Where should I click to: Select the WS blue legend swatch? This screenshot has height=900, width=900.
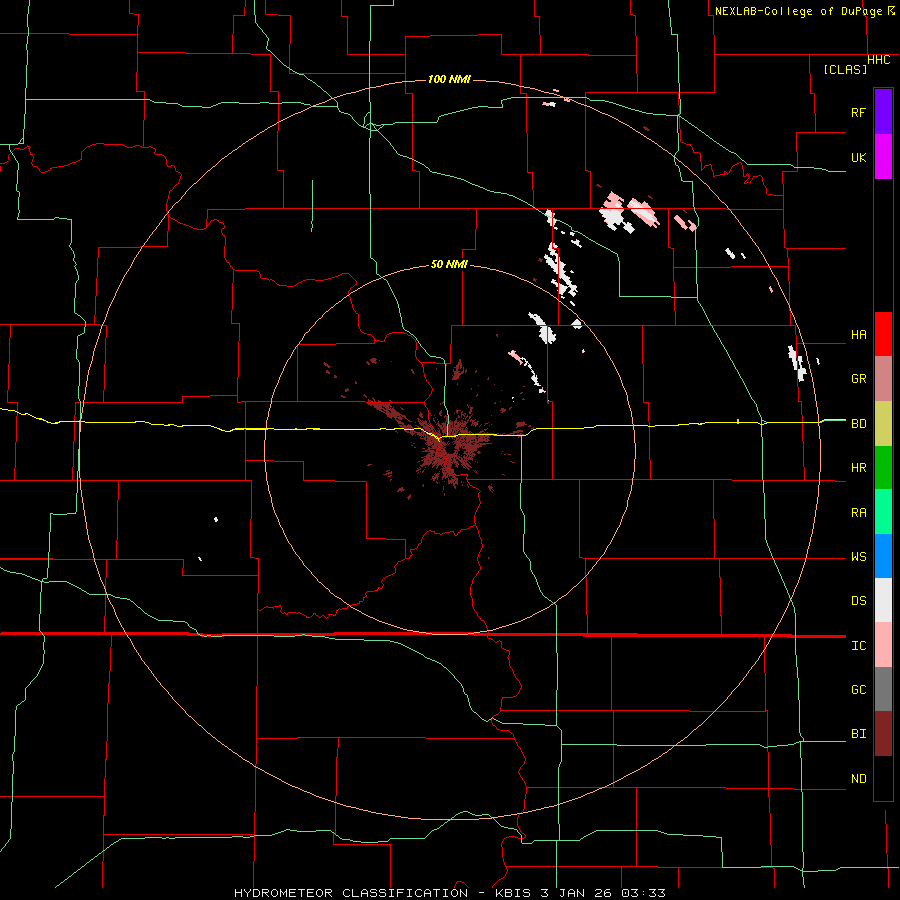click(x=883, y=556)
